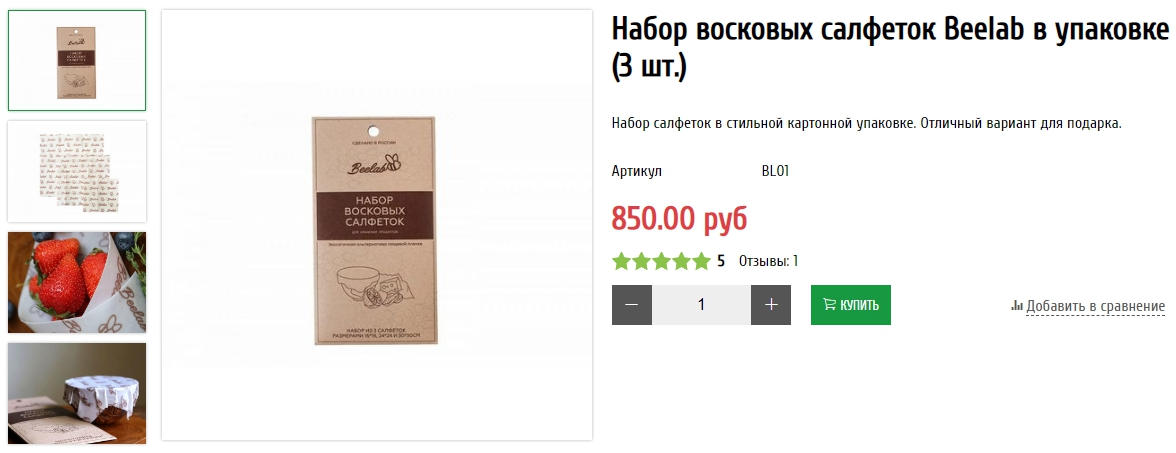This screenshot has width=1176, height=453.
Task: Click the red 850.00 руб price
Action: pos(680,218)
